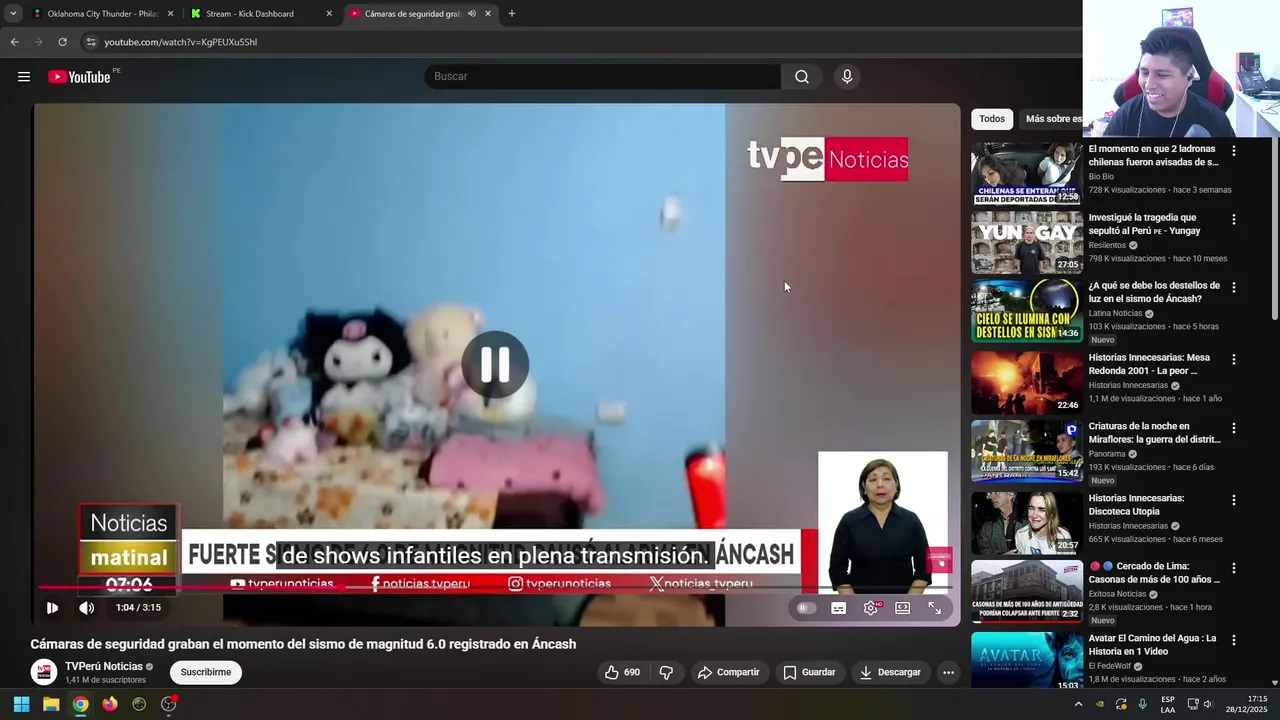Open options menu for ladronas chilenas video
The image size is (1280, 720).
1233,151
